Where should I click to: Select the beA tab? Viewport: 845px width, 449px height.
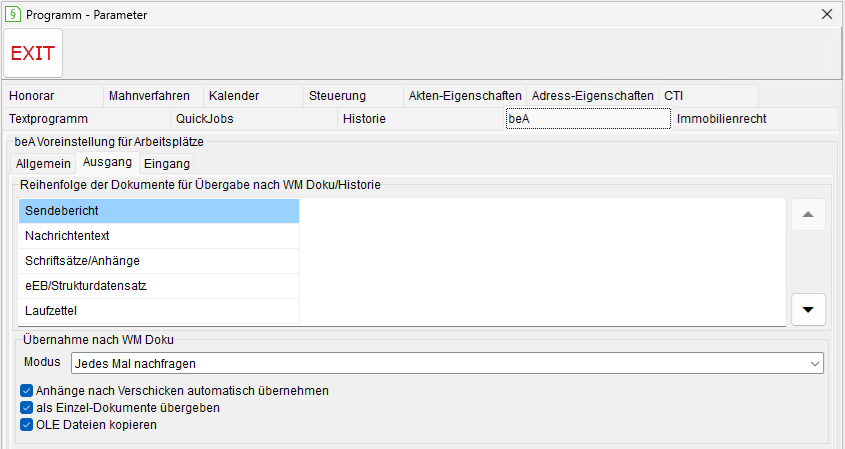588,119
